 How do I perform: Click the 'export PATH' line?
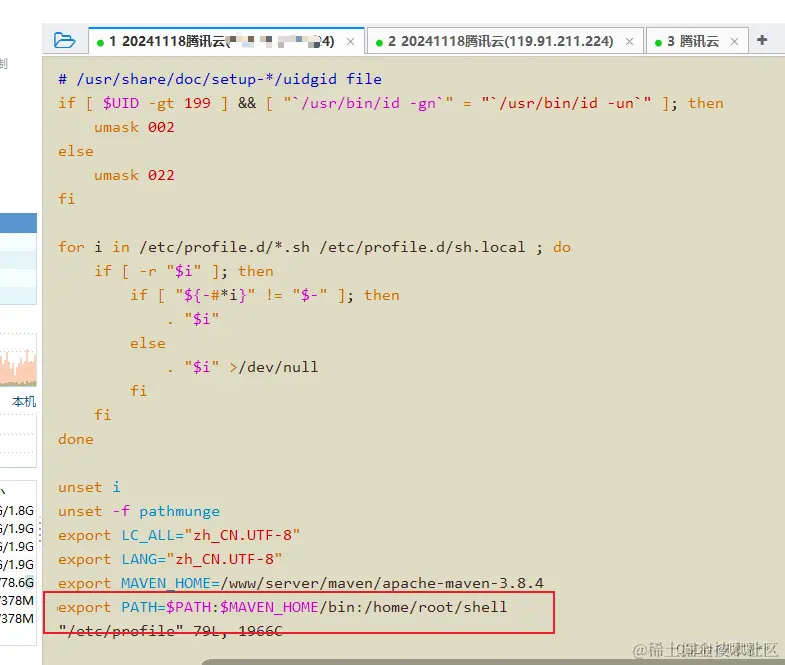point(282,607)
